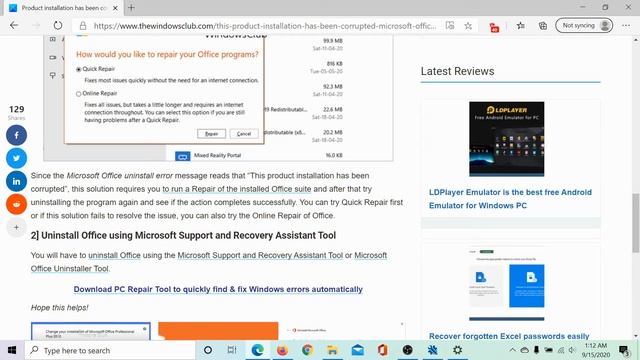The width and height of the screenshot is (640, 360).
Task: Open Microsoft Edge from taskbar
Action: pyautogui.click(x=257, y=350)
